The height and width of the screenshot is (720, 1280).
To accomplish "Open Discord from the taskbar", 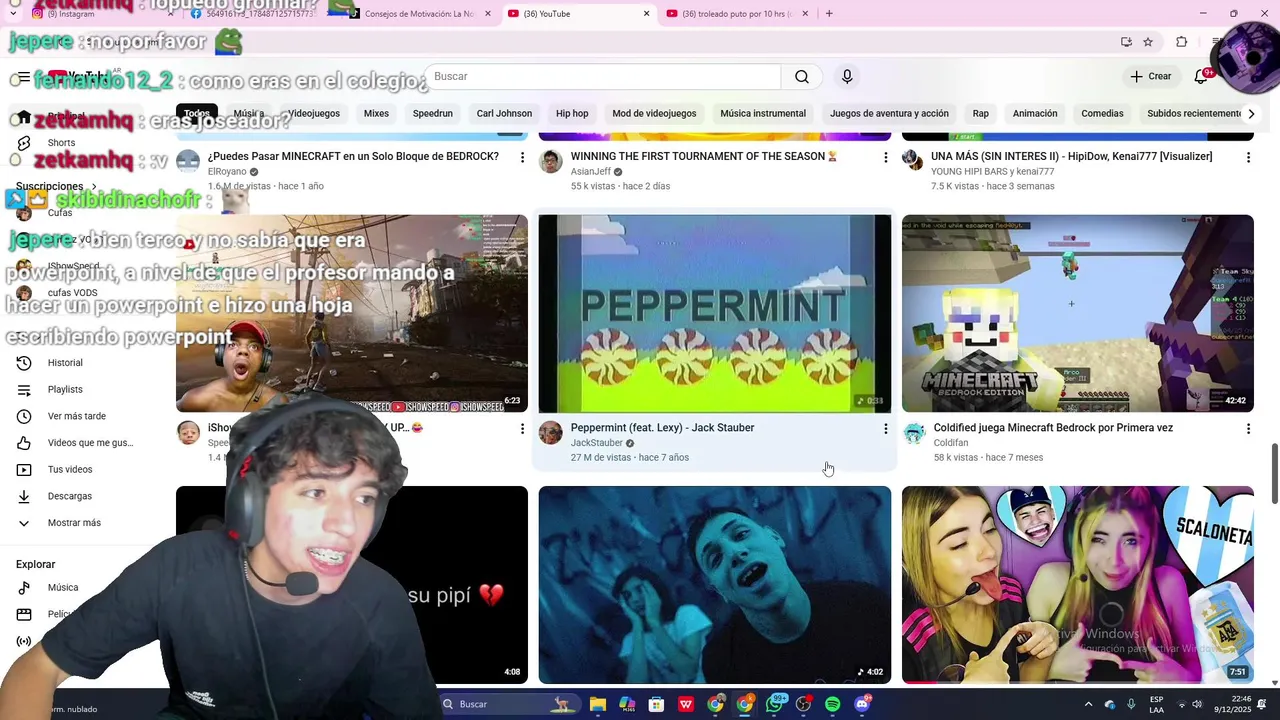I will click(862, 704).
